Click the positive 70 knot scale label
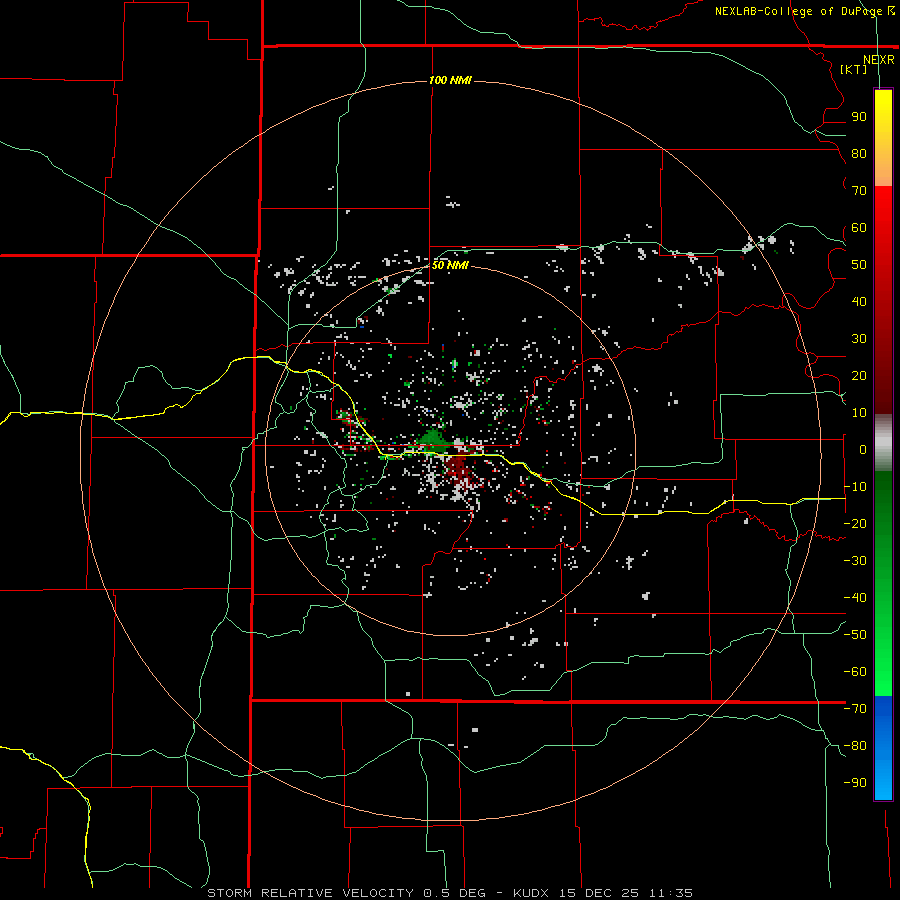 (859, 191)
